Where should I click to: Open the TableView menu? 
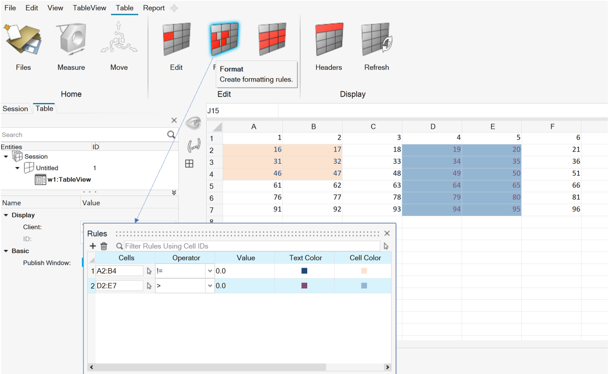coord(89,8)
